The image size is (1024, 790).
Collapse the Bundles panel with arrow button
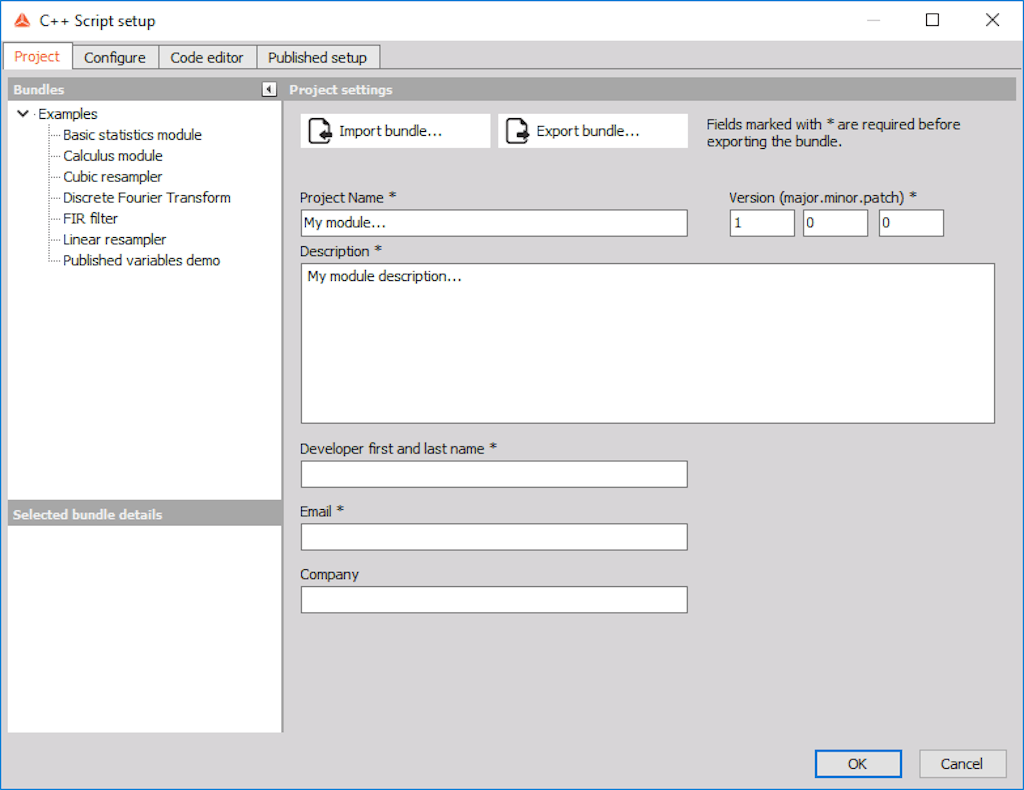click(269, 89)
